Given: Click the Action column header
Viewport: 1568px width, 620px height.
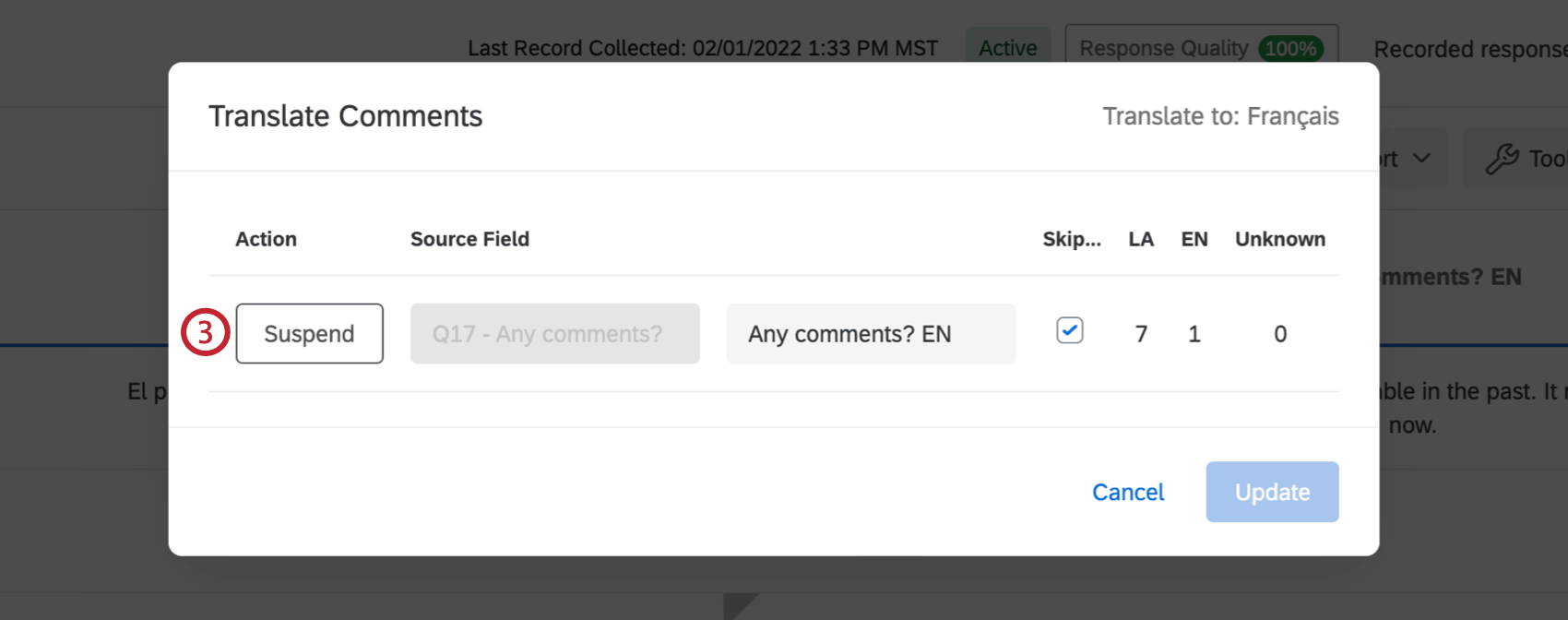Looking at the screenshot, I should pos(266,239).
